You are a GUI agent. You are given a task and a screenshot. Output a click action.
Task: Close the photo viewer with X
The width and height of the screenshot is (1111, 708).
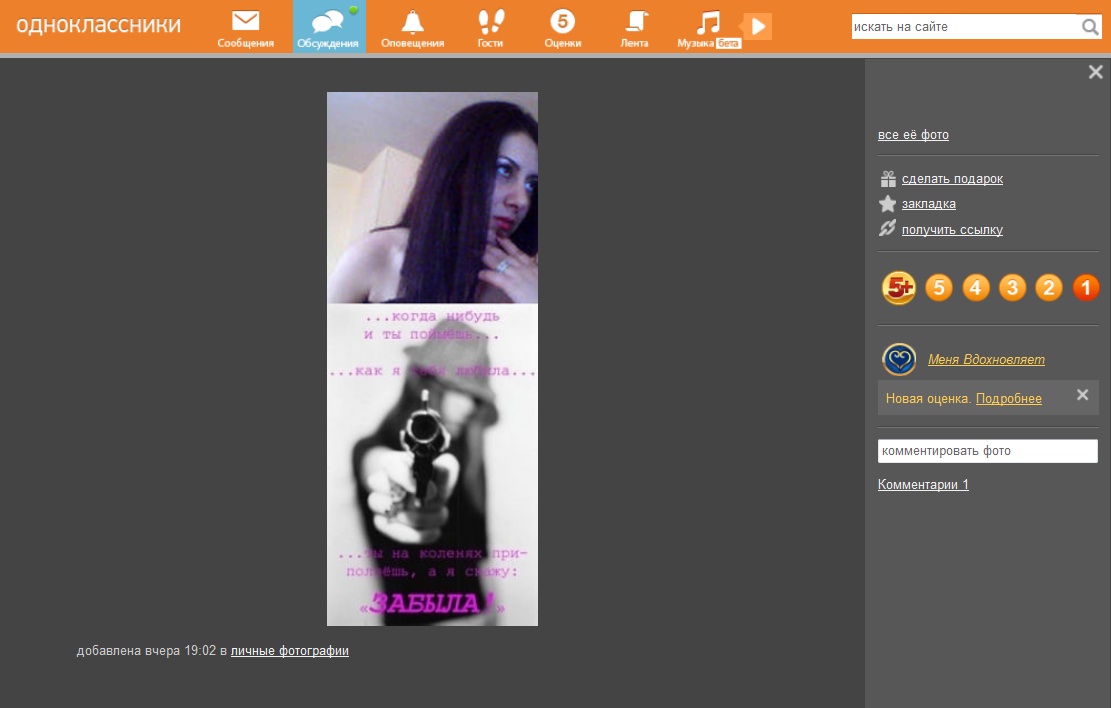point(1095,72)
